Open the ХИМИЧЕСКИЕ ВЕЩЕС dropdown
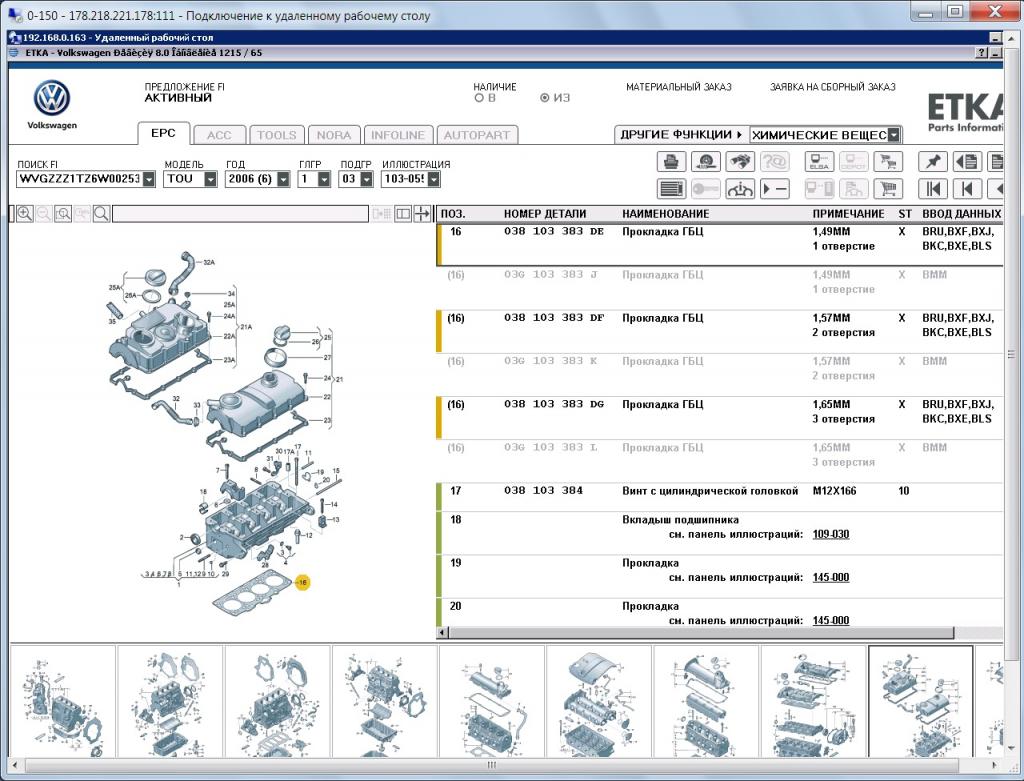 point(894,135)
